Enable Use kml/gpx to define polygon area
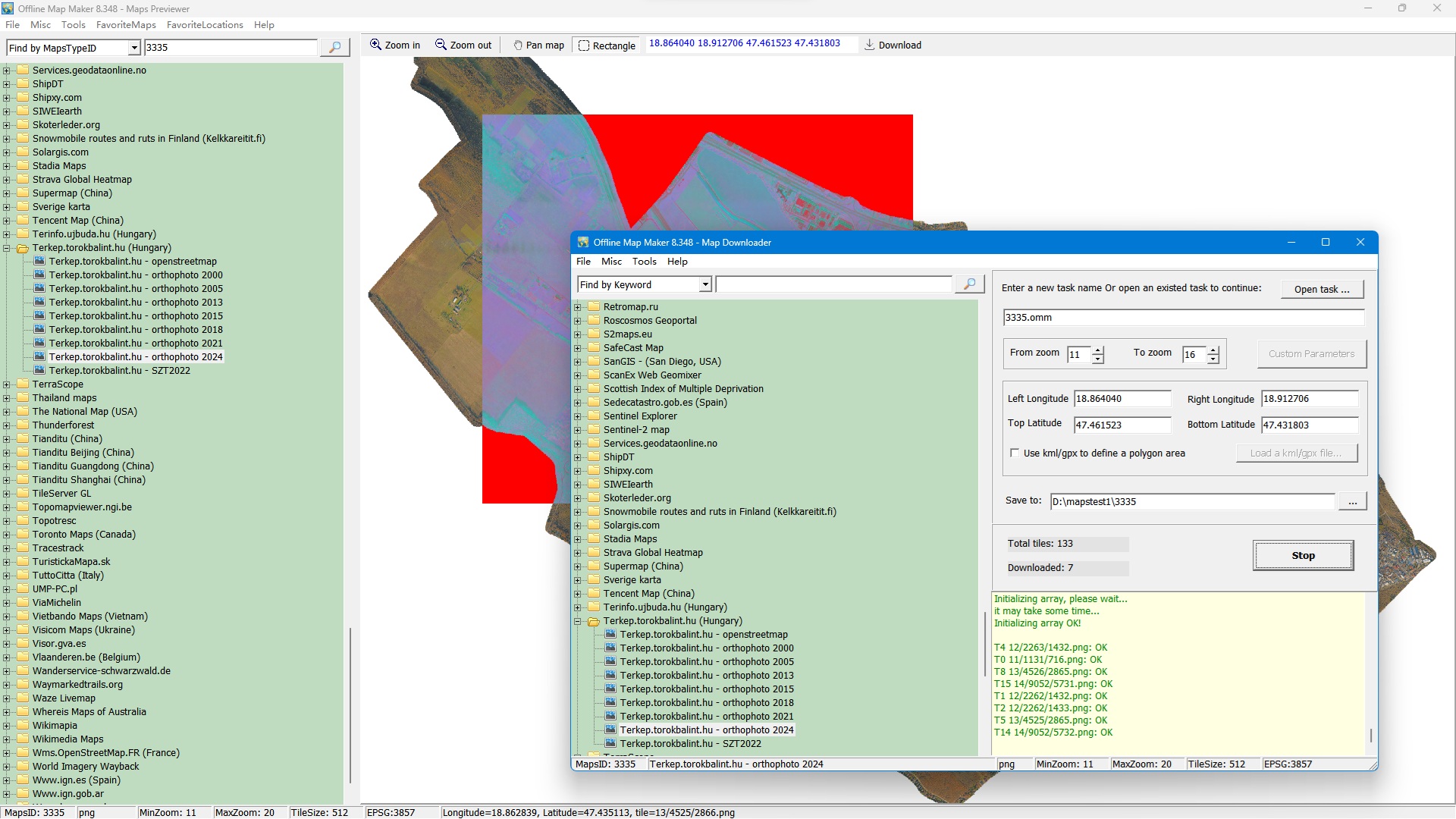This screenshot has height=819, width=1456. coord(1015,453)
